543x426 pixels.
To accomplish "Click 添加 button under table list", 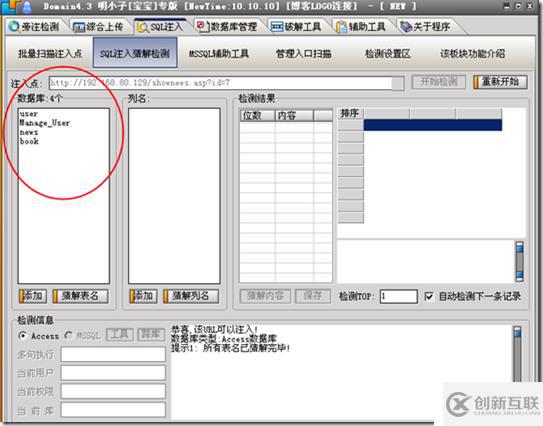I will click(33, 296).
